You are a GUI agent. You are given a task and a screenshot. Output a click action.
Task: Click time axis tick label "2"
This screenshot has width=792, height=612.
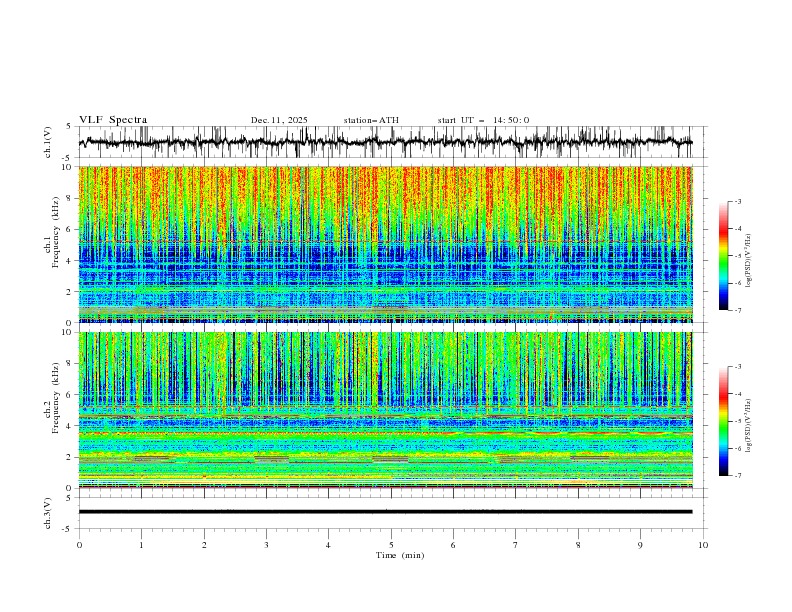(x=204, y=545)
